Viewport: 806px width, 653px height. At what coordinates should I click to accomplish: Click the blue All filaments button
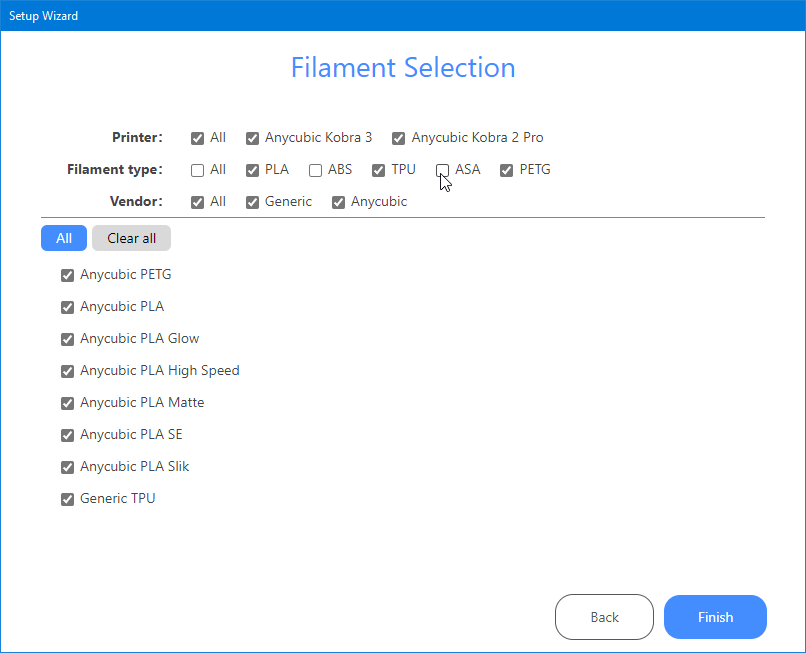click(64, 238)
